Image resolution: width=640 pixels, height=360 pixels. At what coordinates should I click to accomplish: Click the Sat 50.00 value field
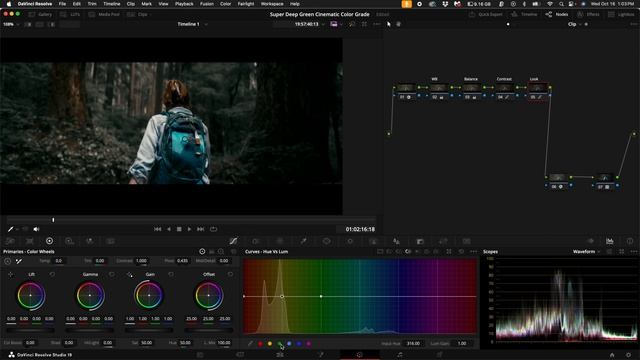coord(147,343)
